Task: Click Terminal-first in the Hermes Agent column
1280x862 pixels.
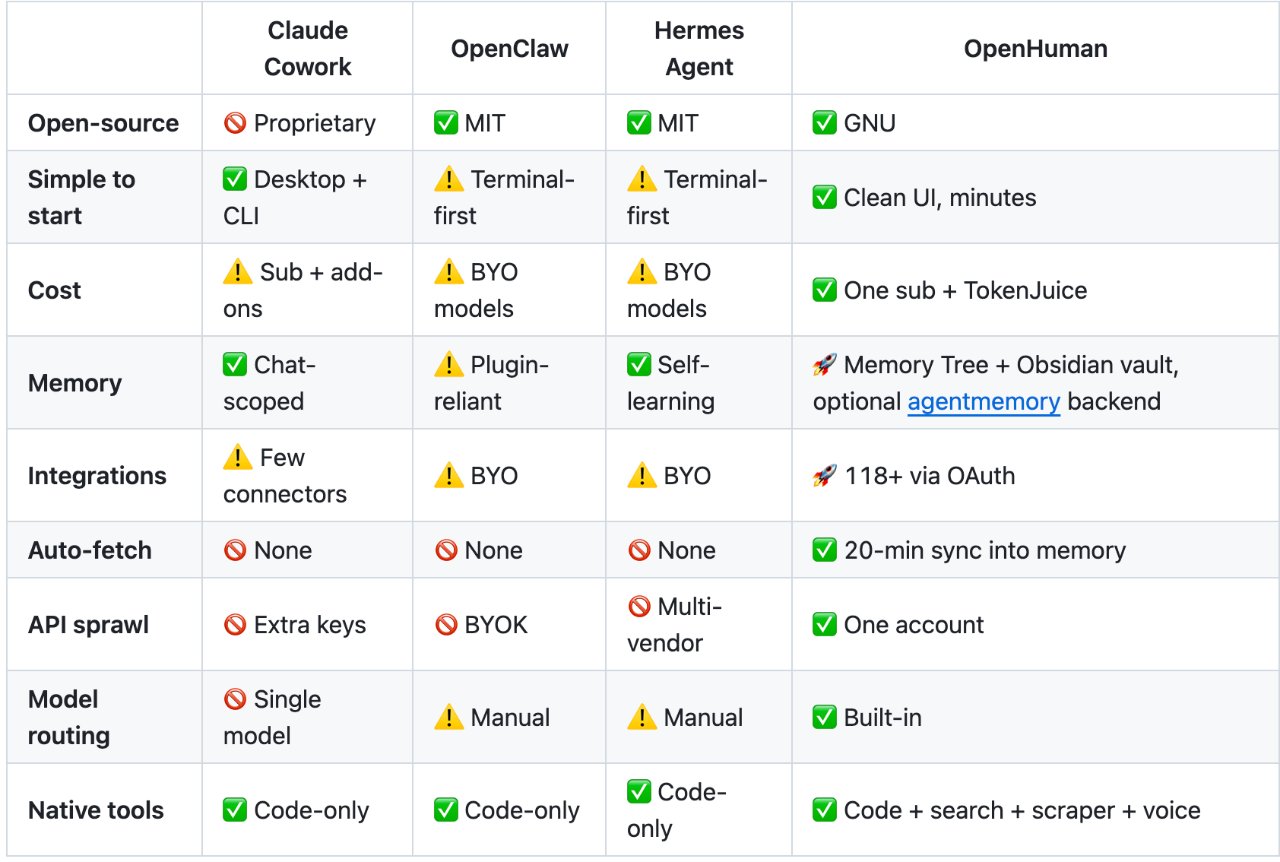Action: (698, 197)
